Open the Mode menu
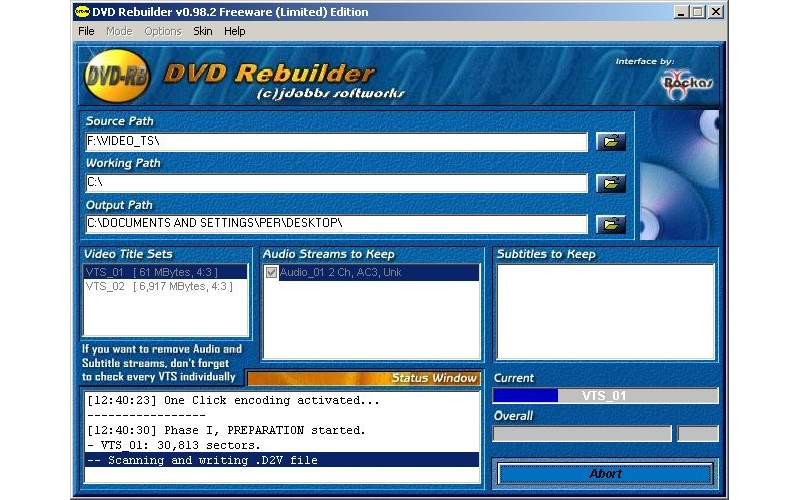Image resolution: width=800 pixels, height=500 pixels. [x=119, y=31]
